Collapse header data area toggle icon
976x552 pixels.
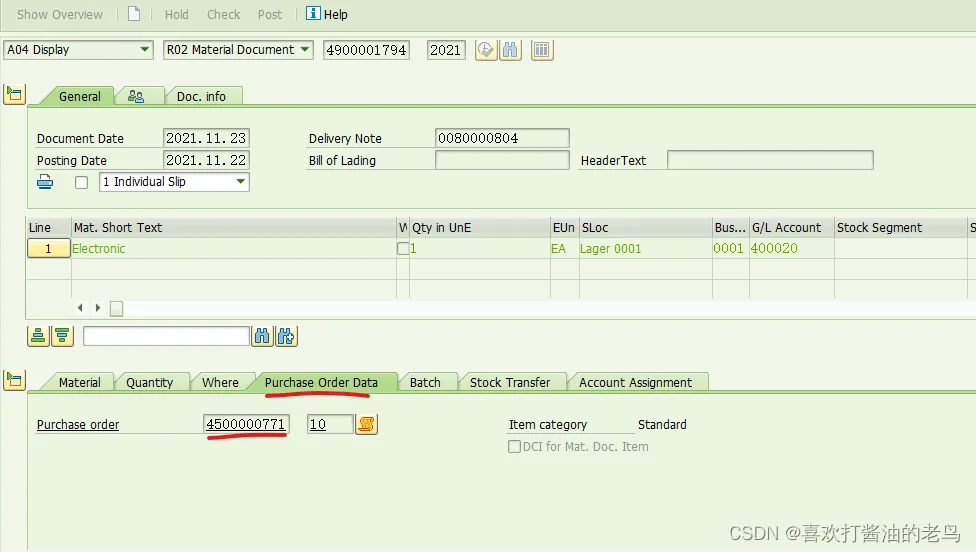tap(14, 95)
